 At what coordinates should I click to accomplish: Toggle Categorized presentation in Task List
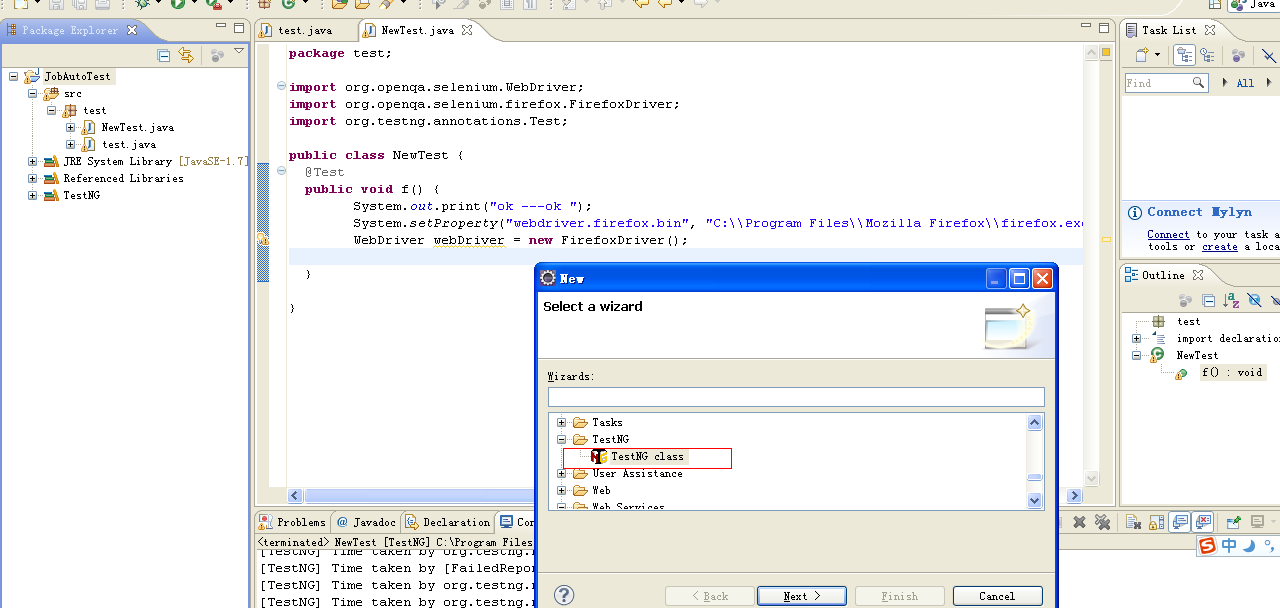(x=1186, y=55)
